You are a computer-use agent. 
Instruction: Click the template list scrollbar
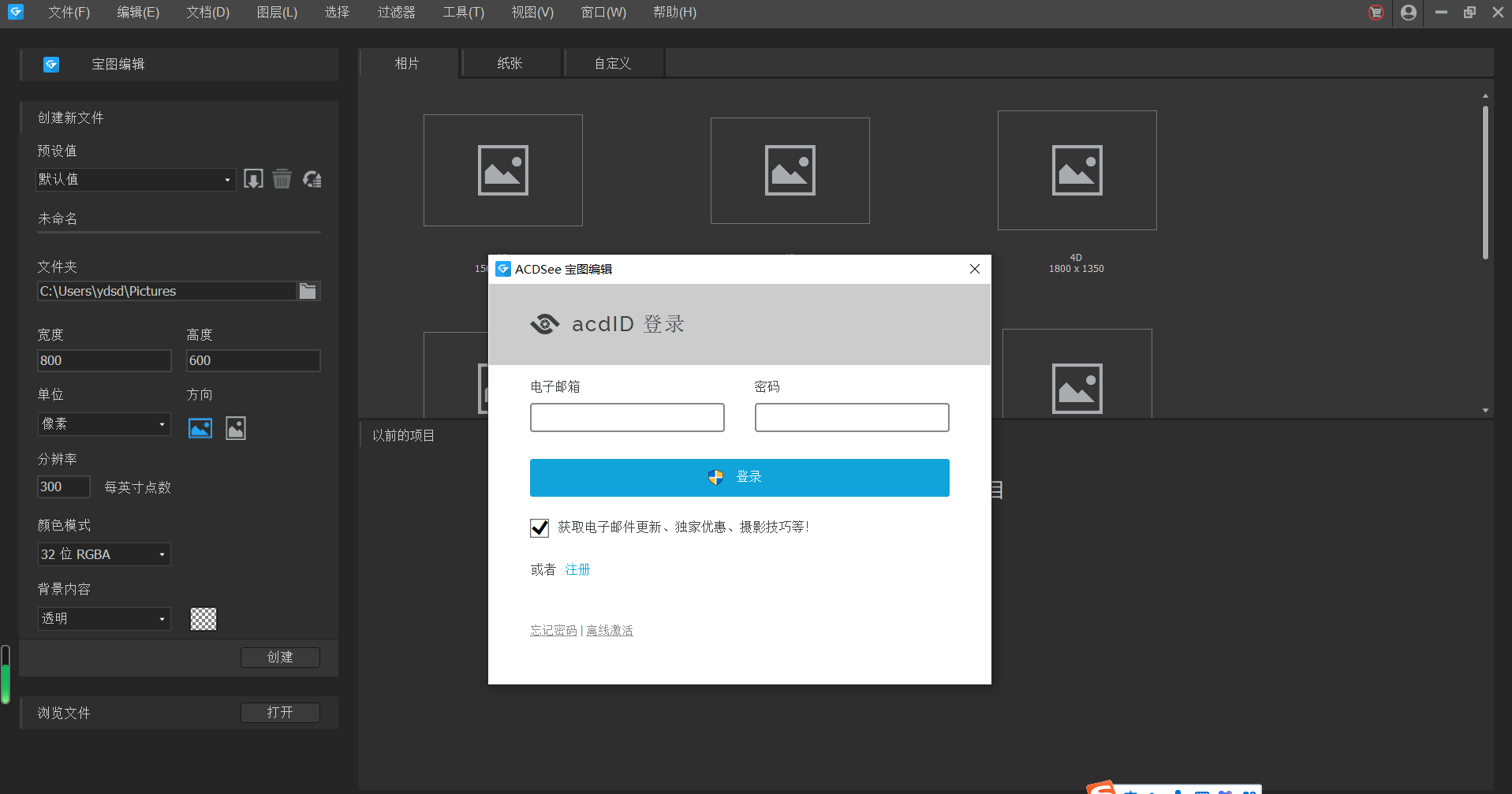(1485, 183)
